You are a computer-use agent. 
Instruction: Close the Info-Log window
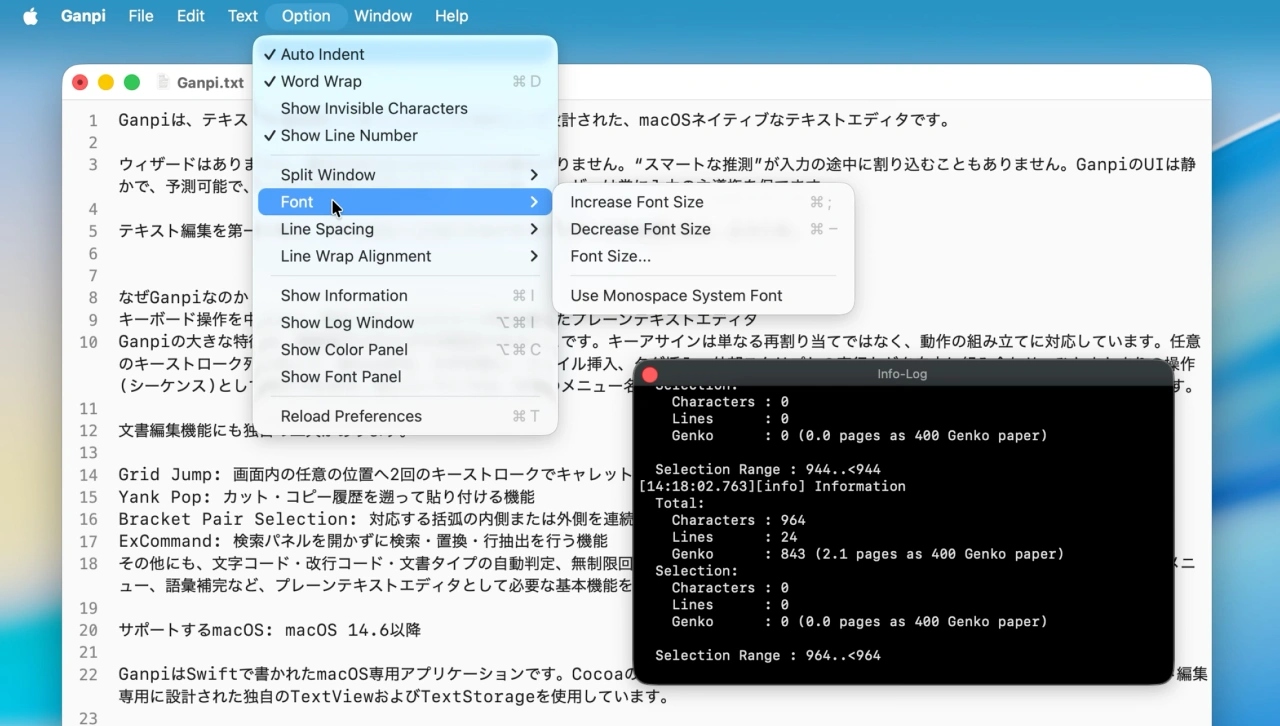tap(649, 375)
